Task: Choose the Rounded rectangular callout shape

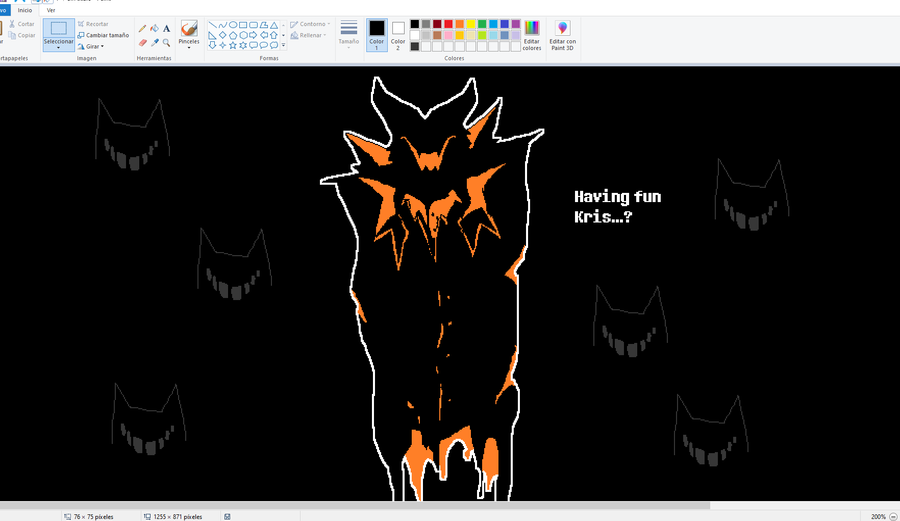Action: 253,45
